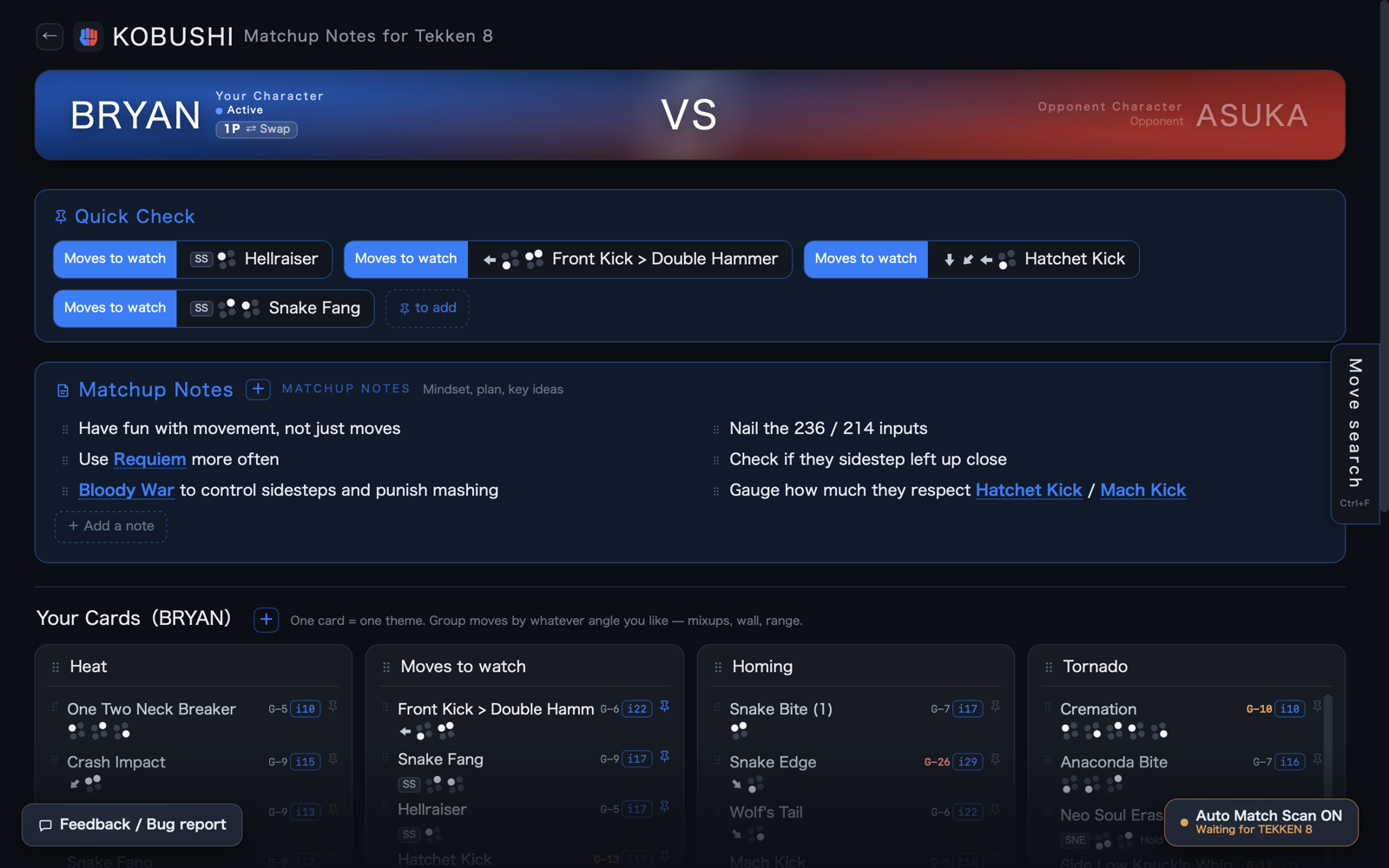Unpin Front Kick > Double Hammer in card
Screen dimensions: 1389x868
click(x=664, y=707)
